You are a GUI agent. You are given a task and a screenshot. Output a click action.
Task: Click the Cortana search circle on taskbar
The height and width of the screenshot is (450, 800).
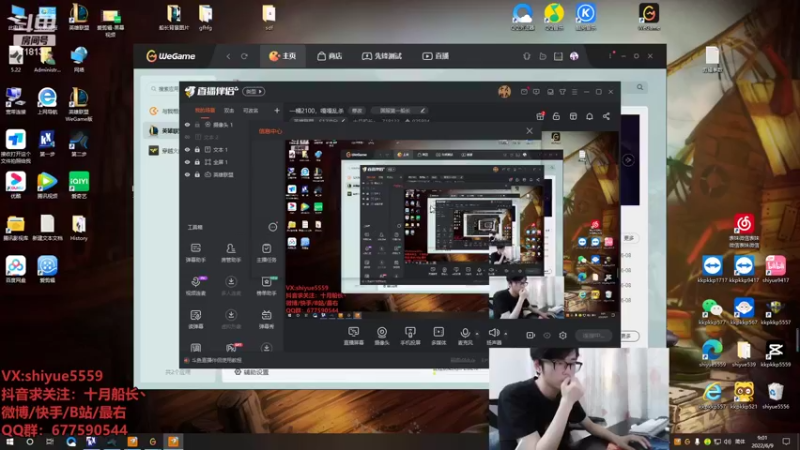point(30,442)
